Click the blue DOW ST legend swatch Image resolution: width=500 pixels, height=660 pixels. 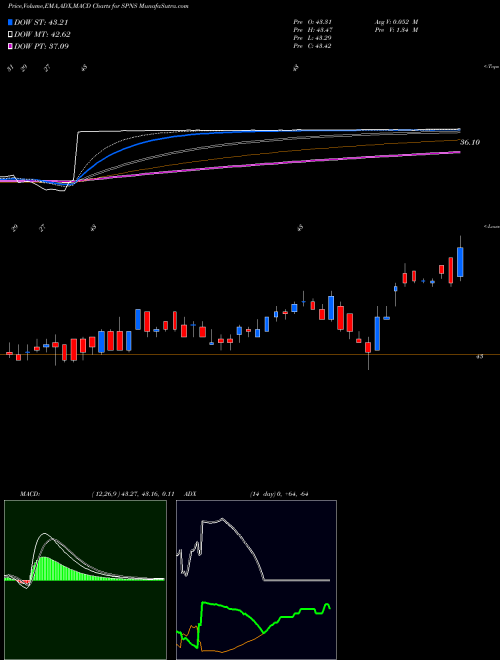[x=11, y=22]
